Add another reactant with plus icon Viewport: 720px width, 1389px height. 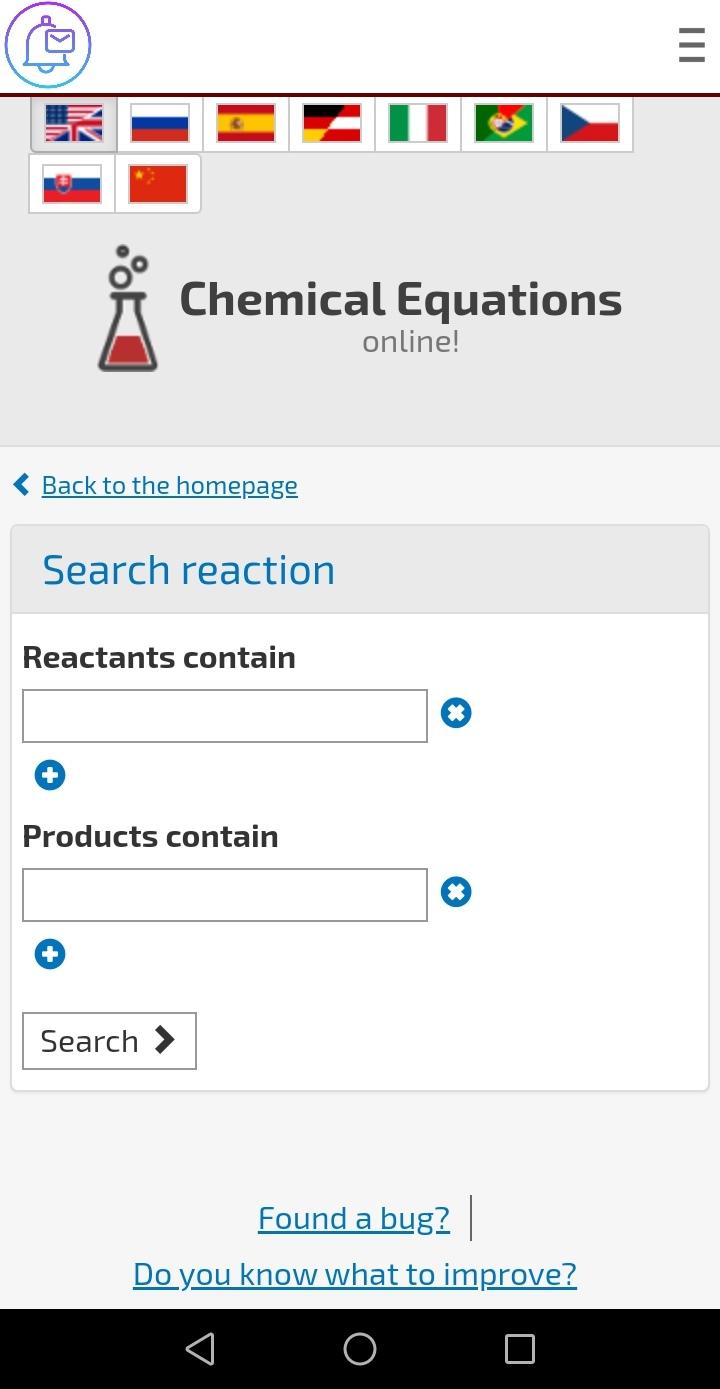pyautogui.click(x=50, y=775)
